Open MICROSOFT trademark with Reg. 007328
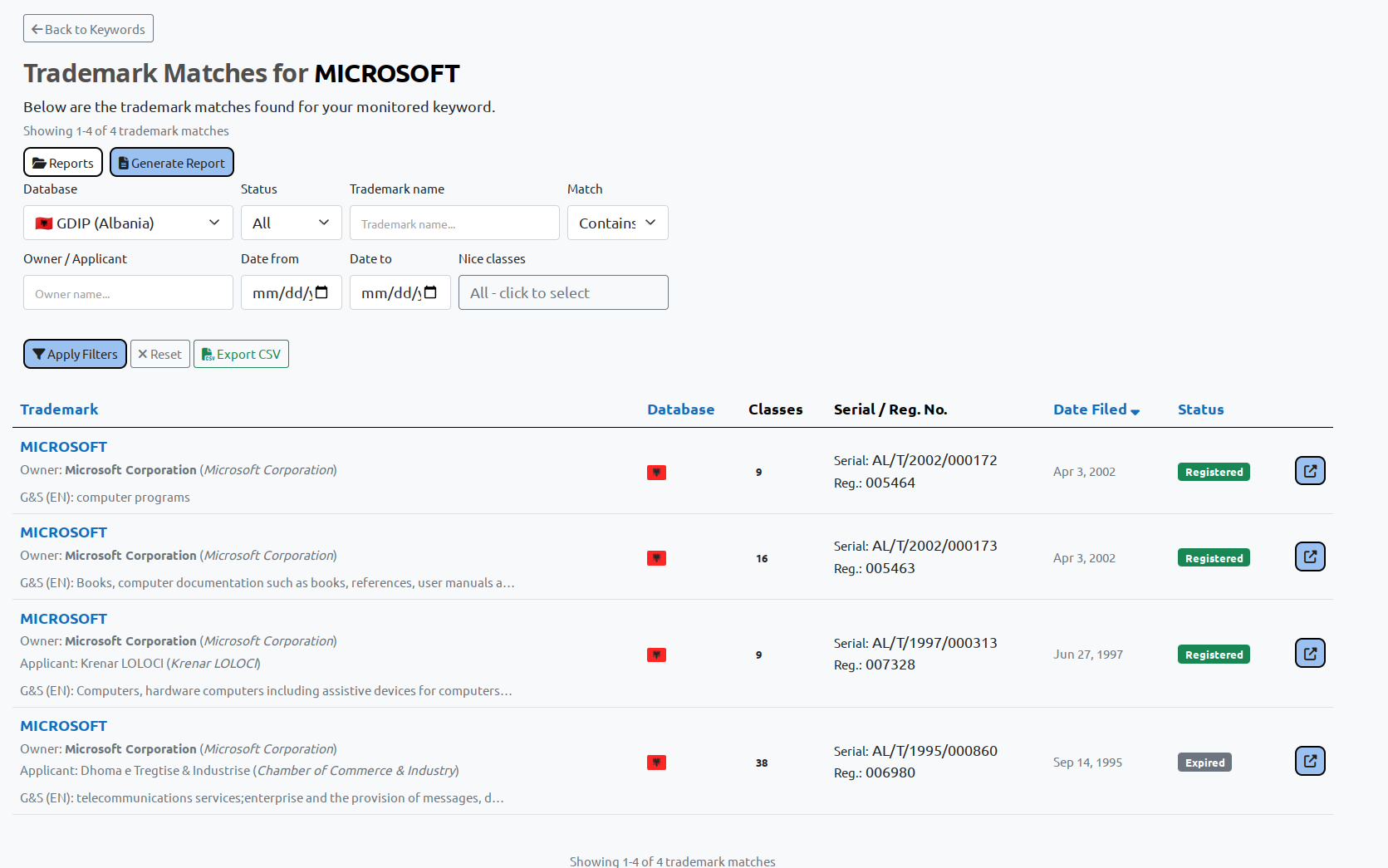This screenshot has width=1388, height=868. pos(63,619)
